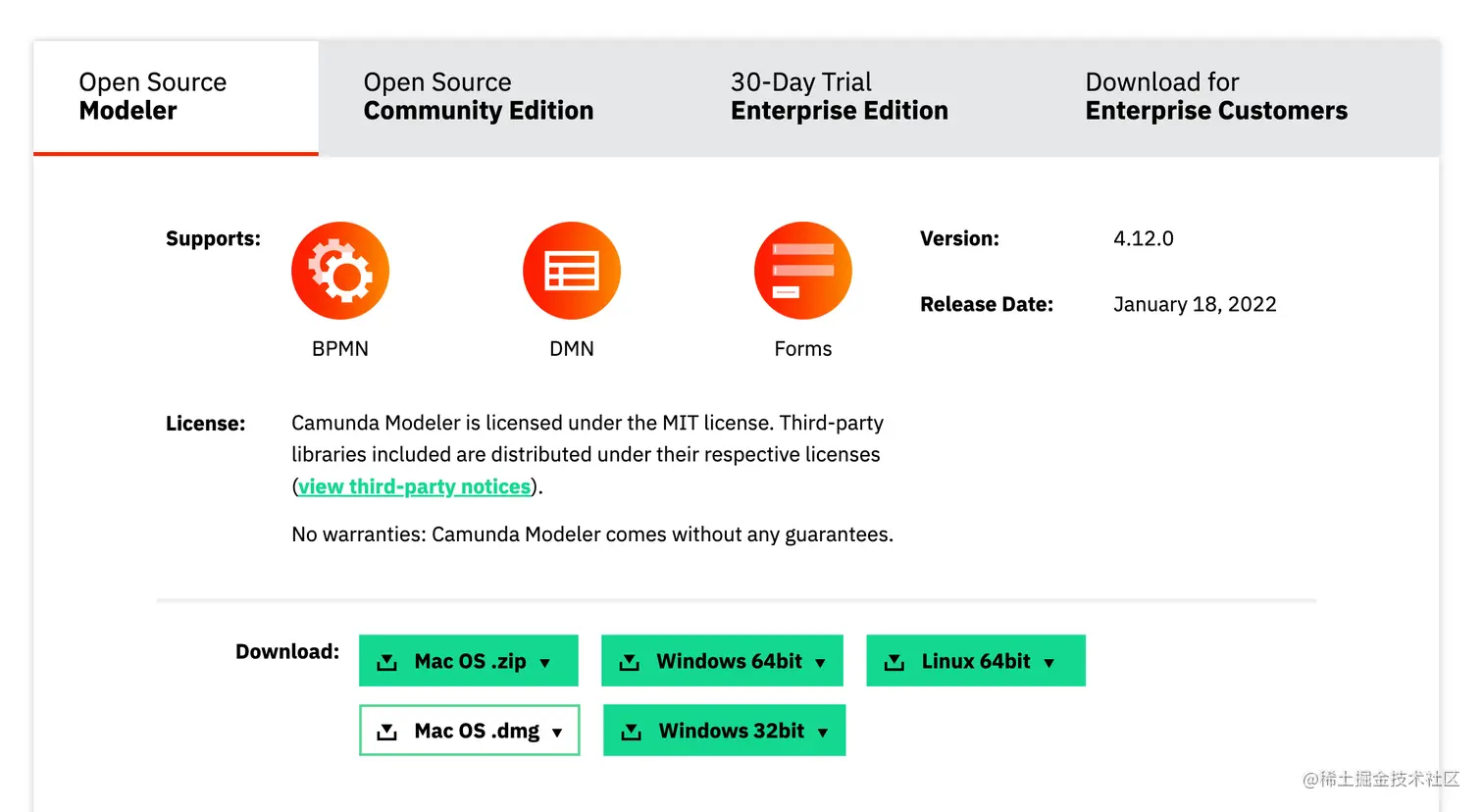Download Linux 64bit package
The image size is (1483, 812).
(976, 661)
